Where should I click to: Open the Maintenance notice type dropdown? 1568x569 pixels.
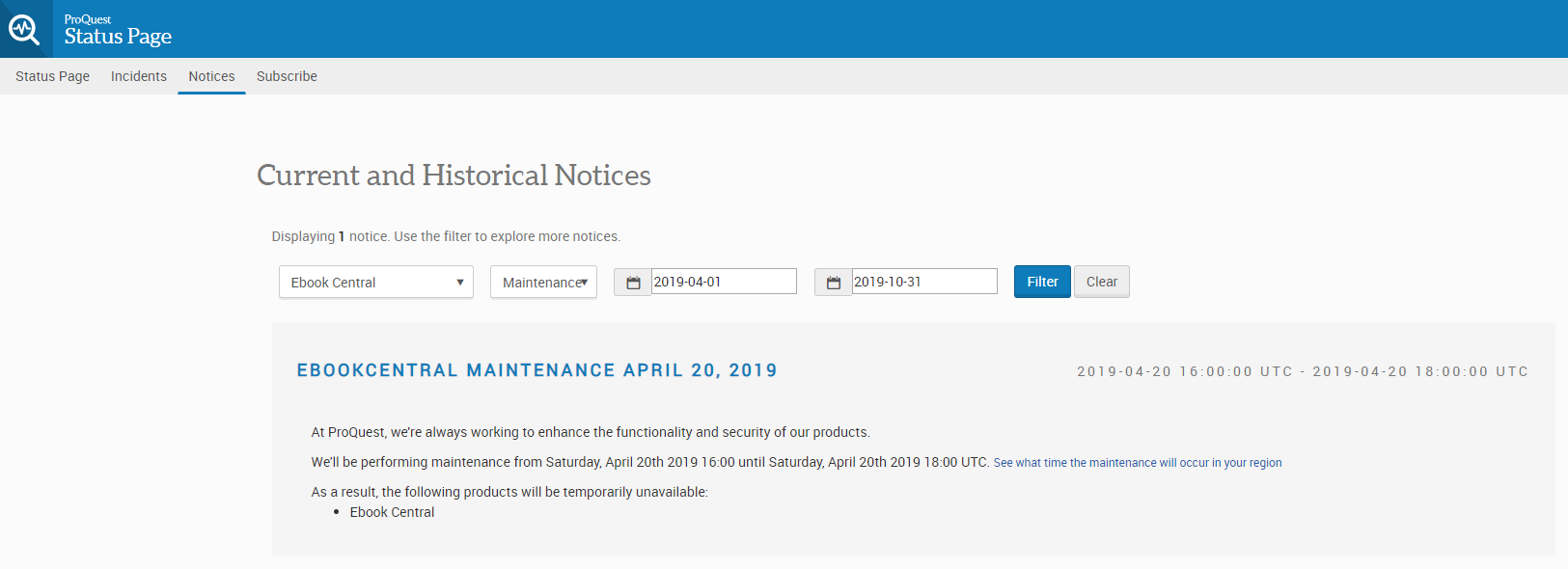(x=543, y=281)
